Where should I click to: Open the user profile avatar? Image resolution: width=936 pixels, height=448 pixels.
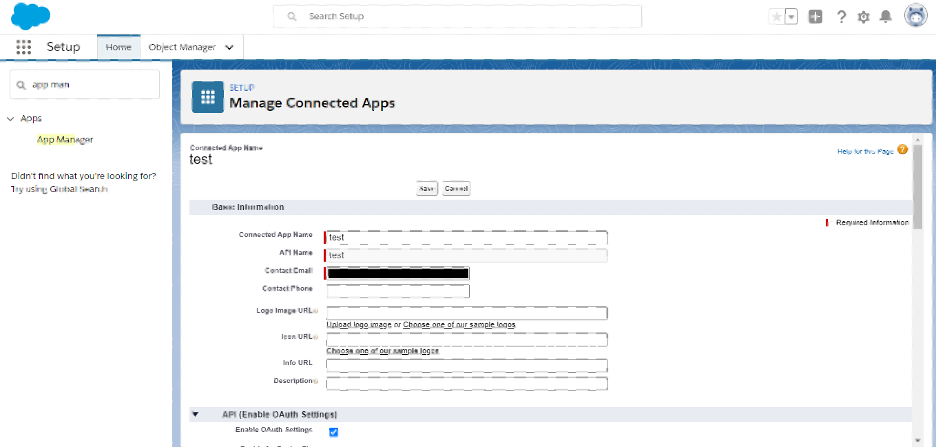click(x=916, y=16)
